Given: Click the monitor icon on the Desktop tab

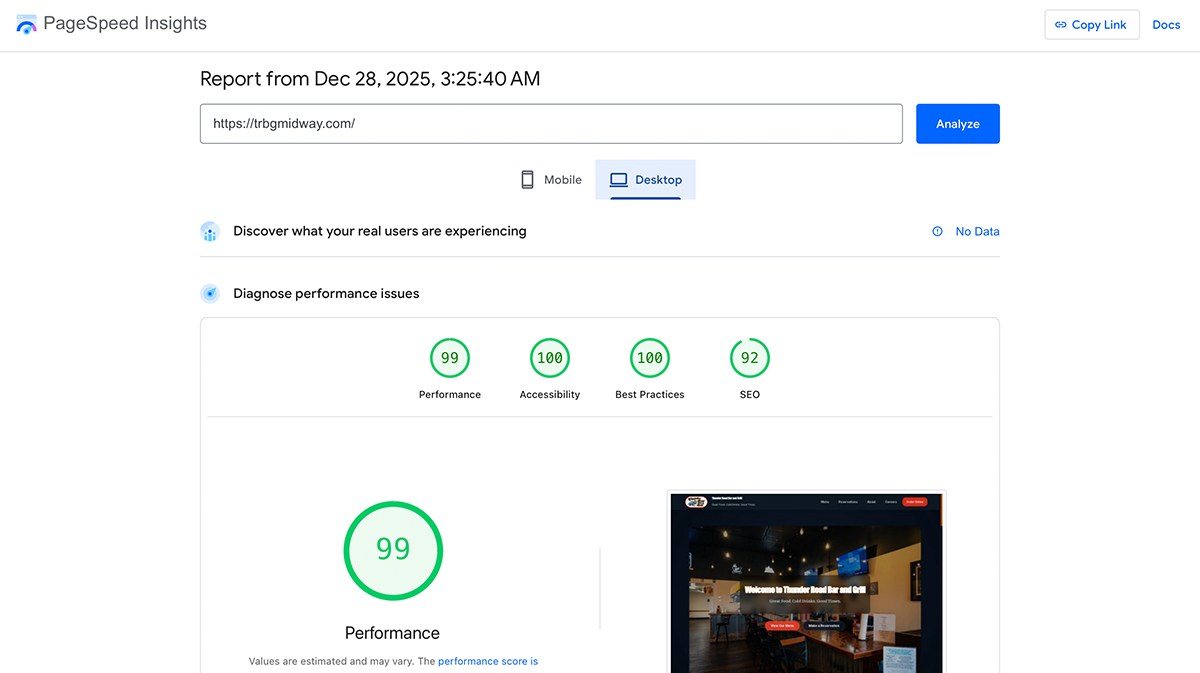Looking at the screenshot, I should tap(618, 180).
